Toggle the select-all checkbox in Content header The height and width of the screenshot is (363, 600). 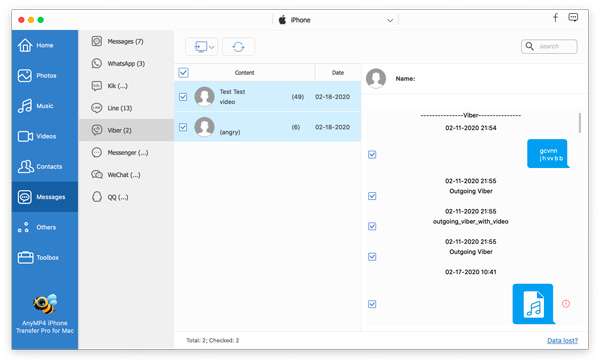[184, 73]
